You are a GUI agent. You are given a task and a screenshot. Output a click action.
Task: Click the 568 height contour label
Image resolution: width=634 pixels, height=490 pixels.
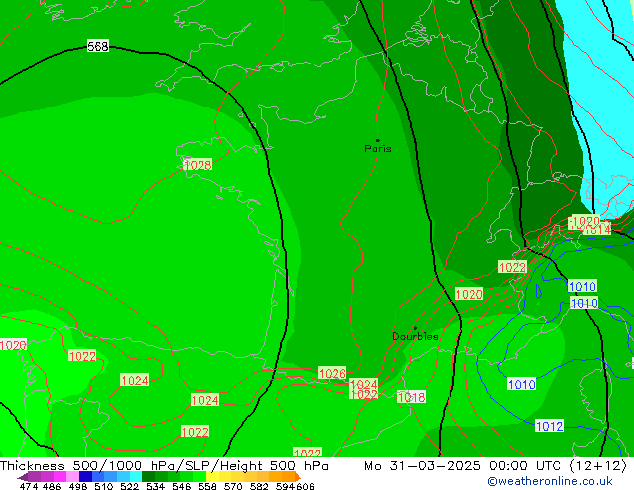(98, 46)
